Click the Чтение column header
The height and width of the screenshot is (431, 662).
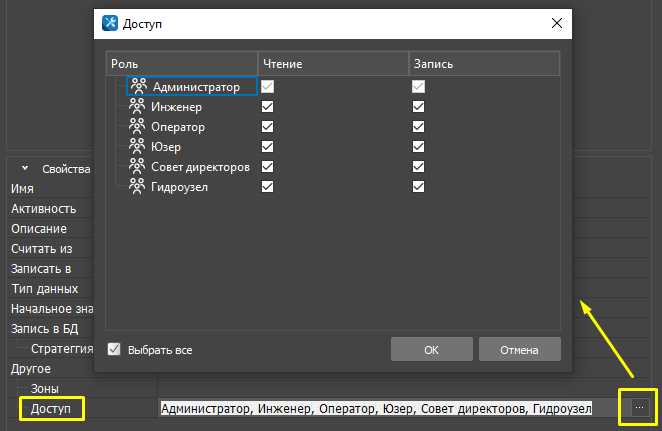(330, 64)
